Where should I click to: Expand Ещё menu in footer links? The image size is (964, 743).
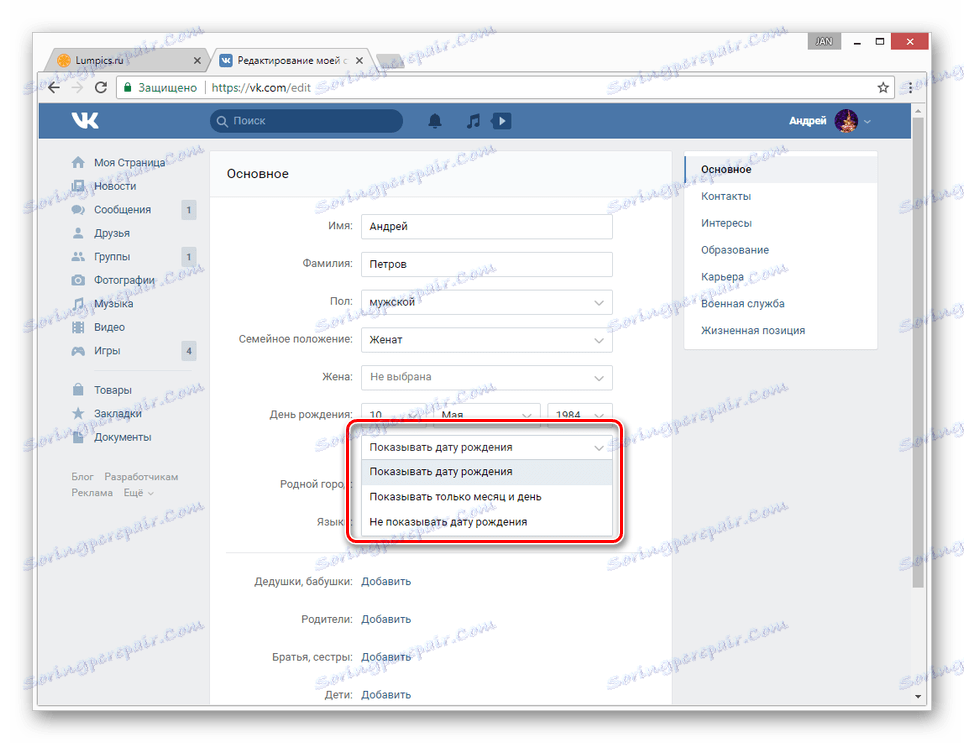click(138, 493)
